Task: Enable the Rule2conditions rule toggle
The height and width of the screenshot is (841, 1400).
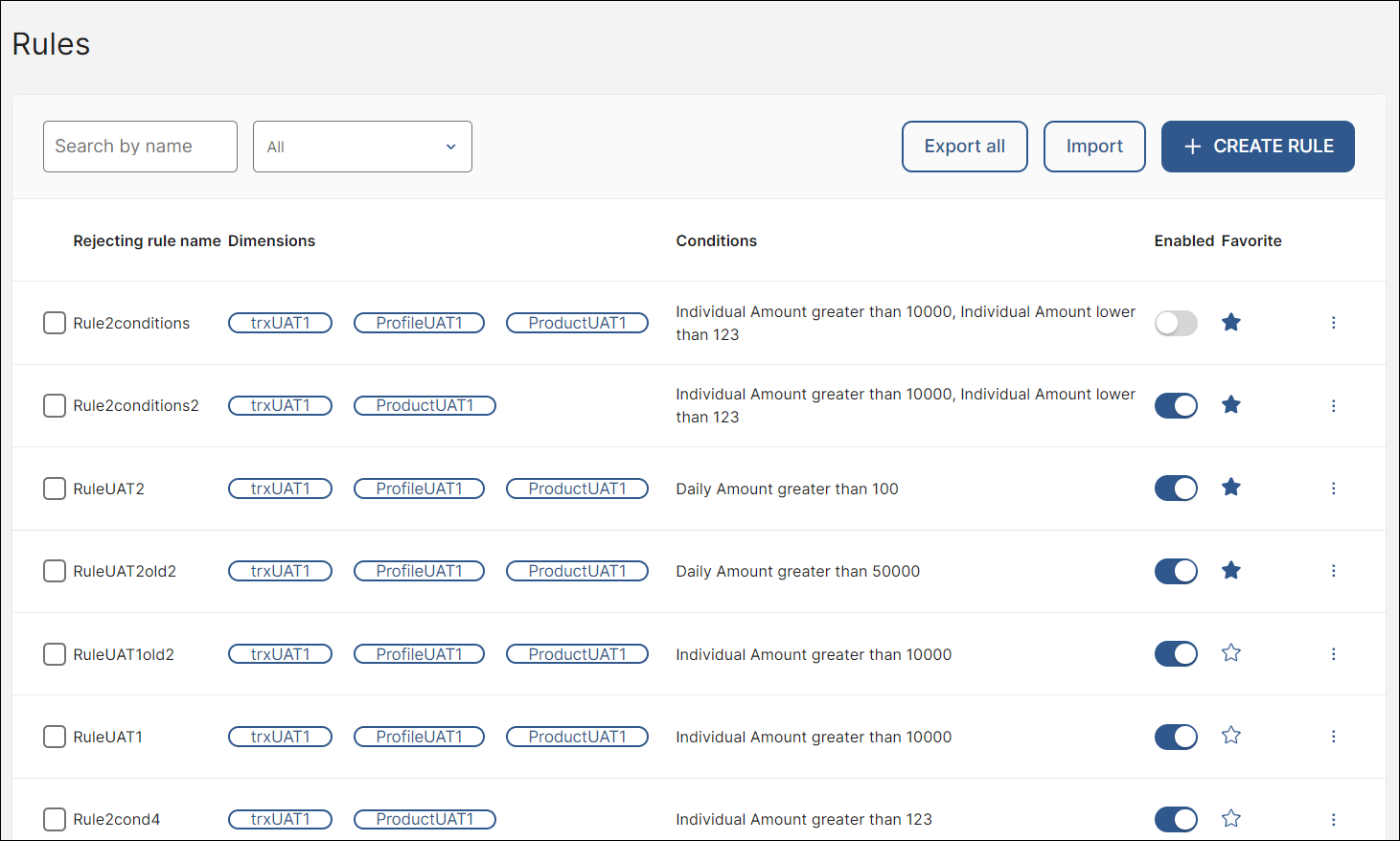Action: point(1176,324)
